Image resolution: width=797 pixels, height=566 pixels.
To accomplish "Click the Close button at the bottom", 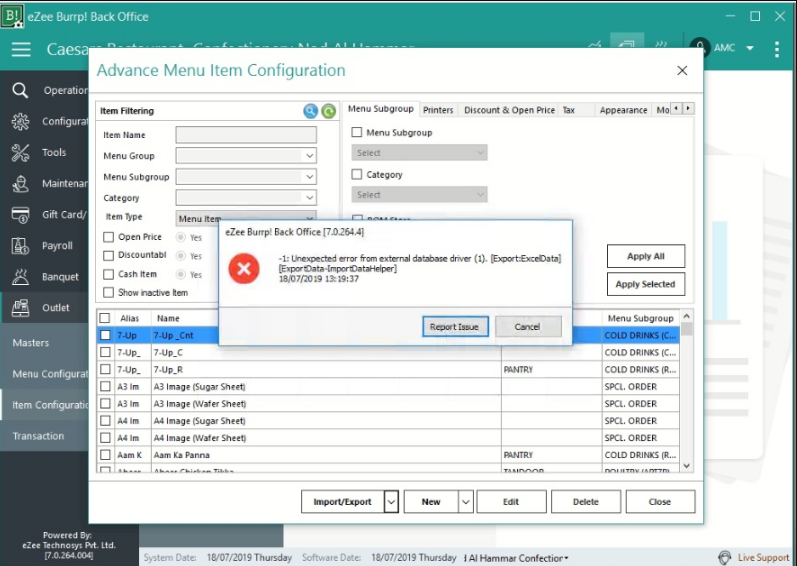I will 660,502.
